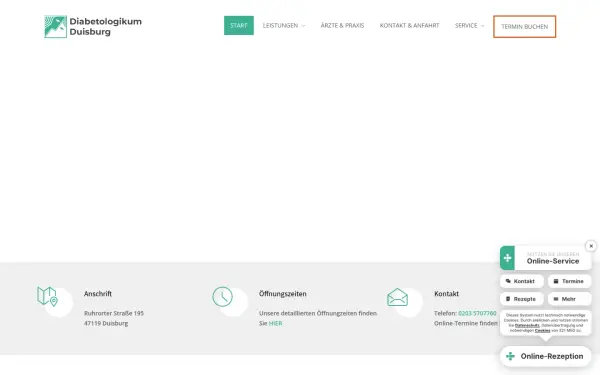Click the calendar icon on Termine

556,281
